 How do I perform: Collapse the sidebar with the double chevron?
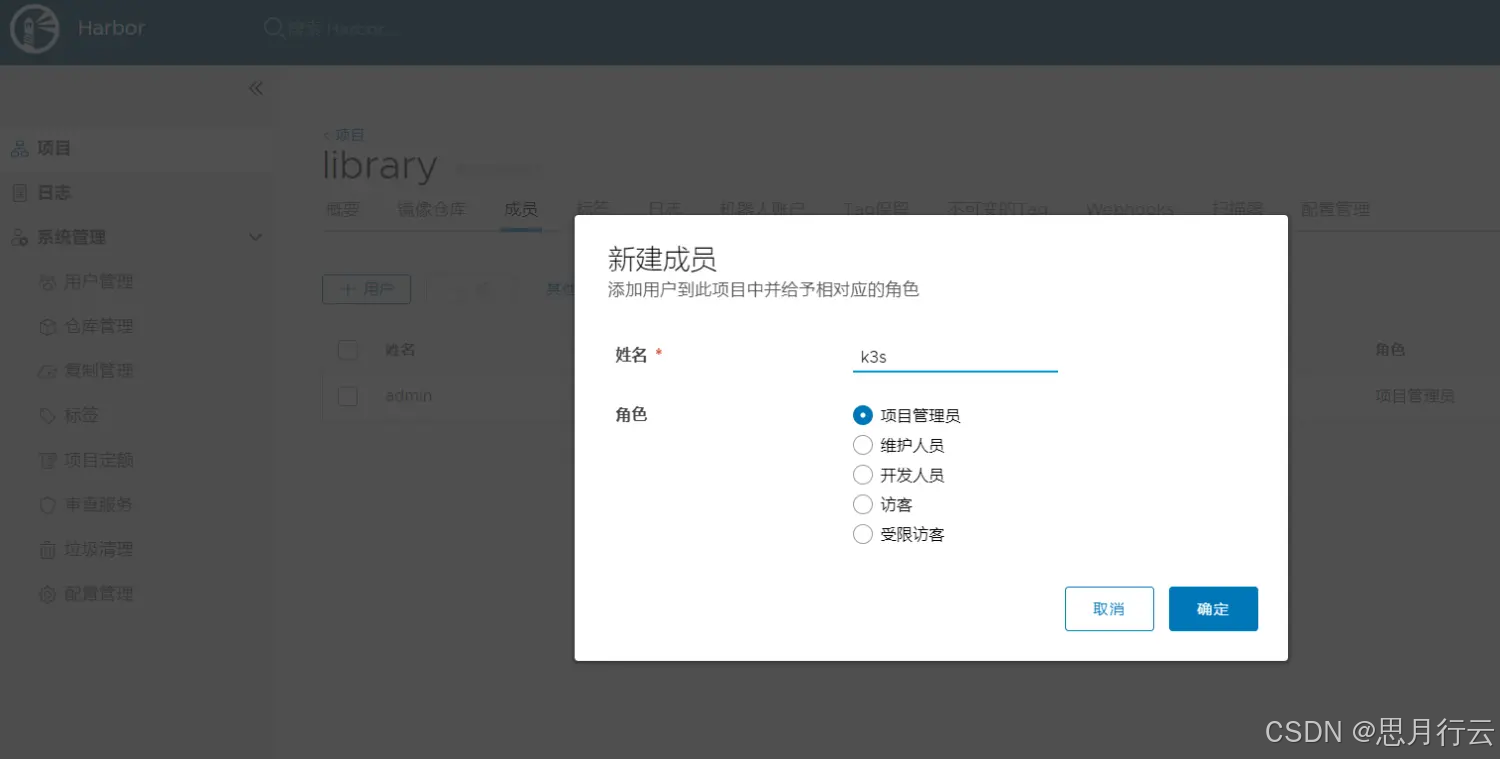pos(255,88)
